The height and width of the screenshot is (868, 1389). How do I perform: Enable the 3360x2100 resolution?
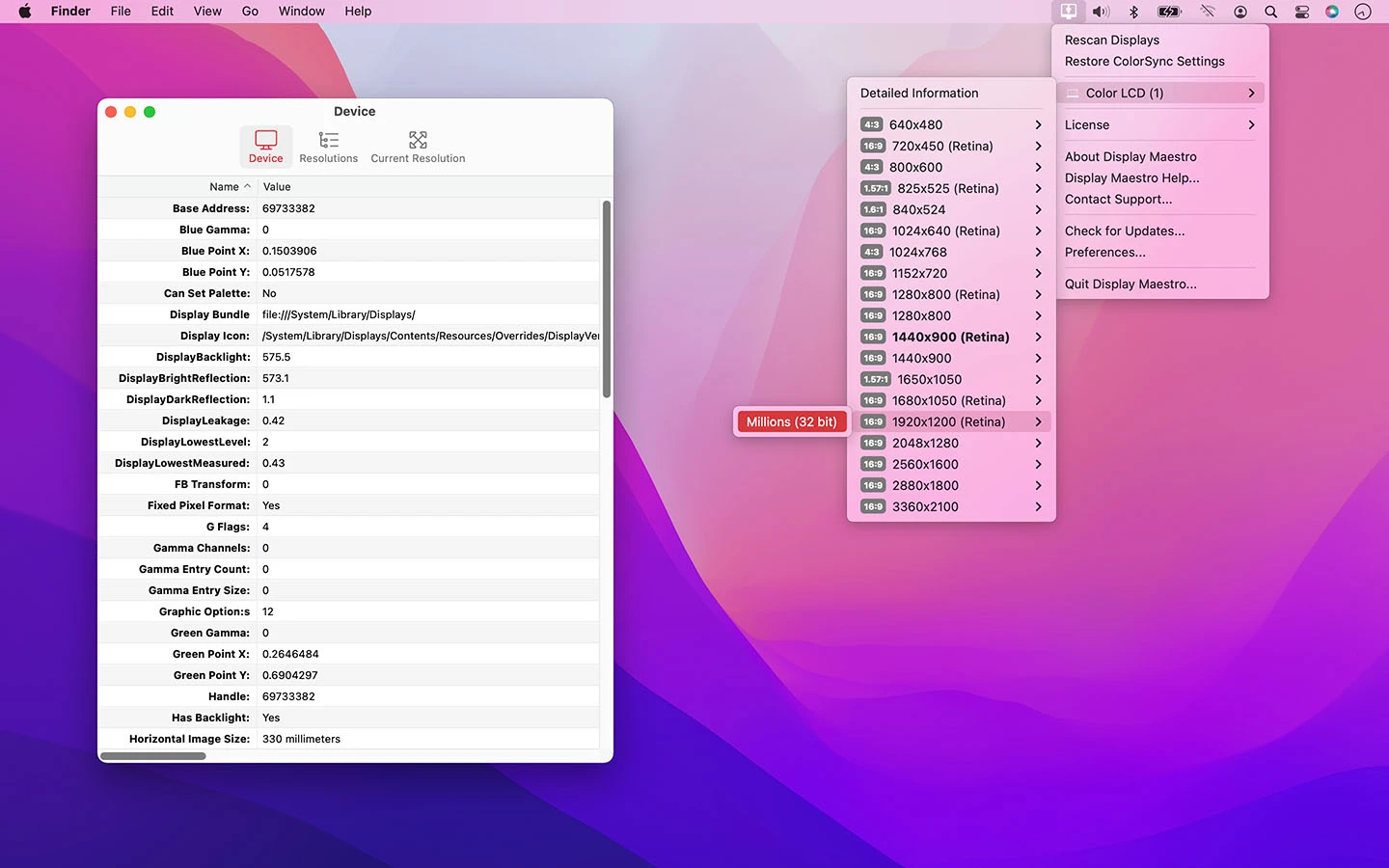927,506
